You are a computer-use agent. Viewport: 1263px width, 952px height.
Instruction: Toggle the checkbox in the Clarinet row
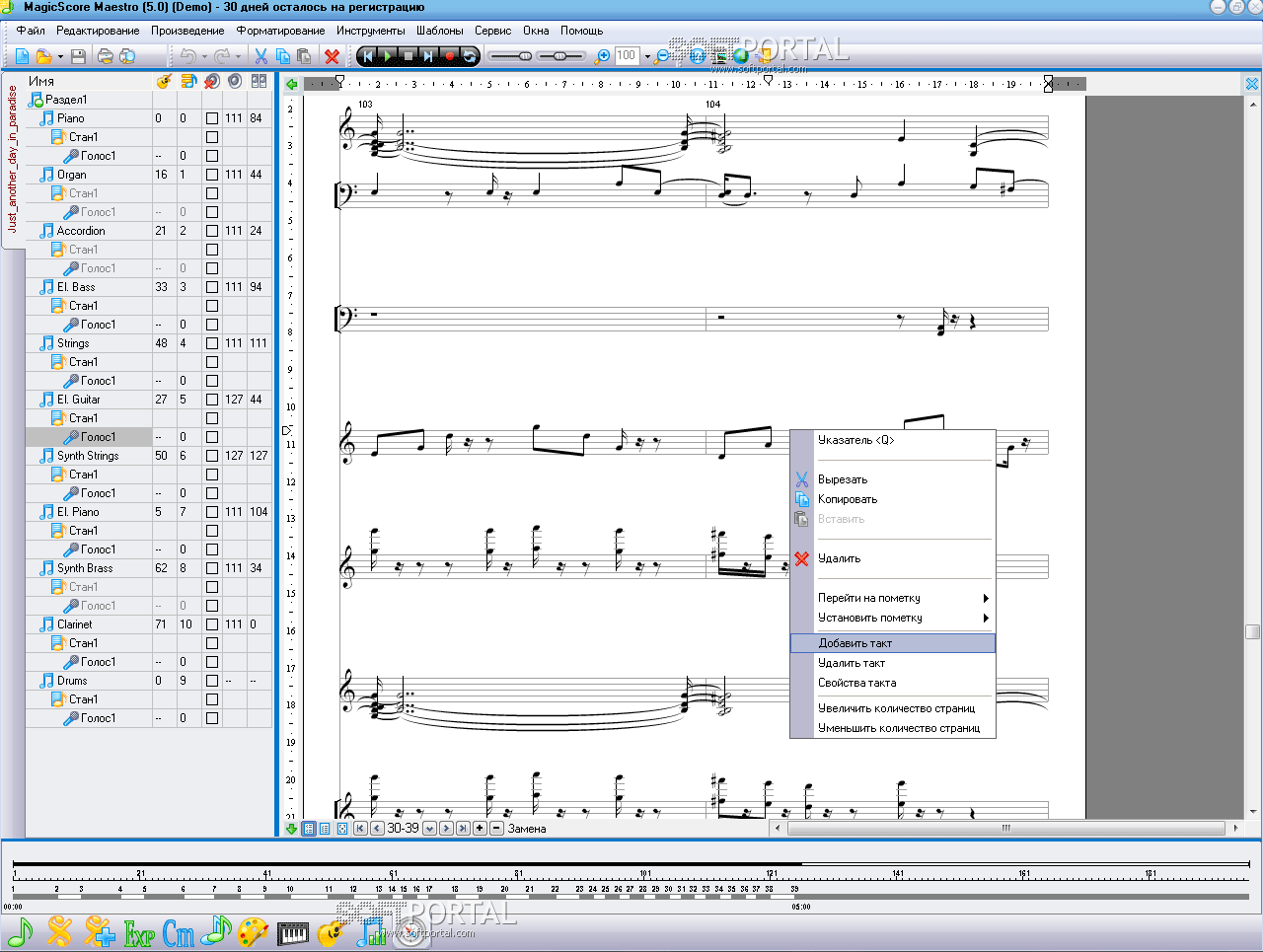click(212, 624)
